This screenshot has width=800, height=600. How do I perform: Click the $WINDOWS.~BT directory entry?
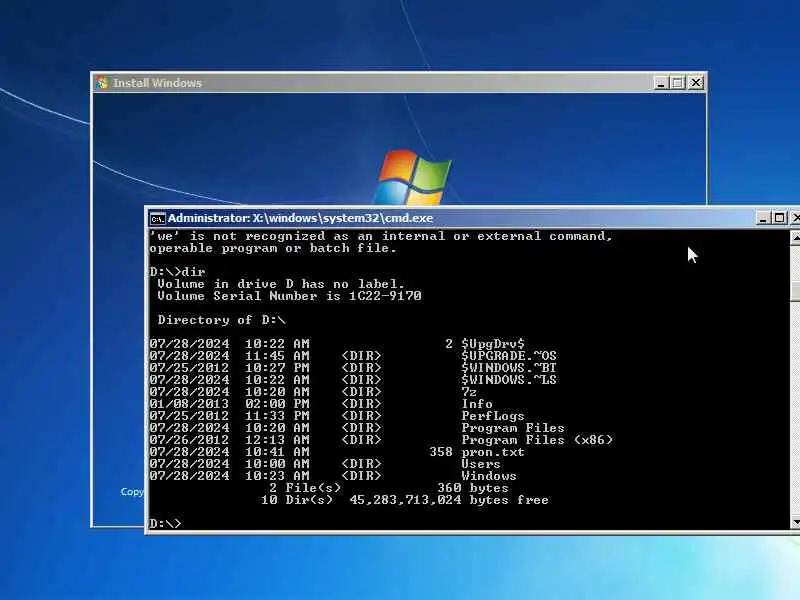[x=509, y=368]
